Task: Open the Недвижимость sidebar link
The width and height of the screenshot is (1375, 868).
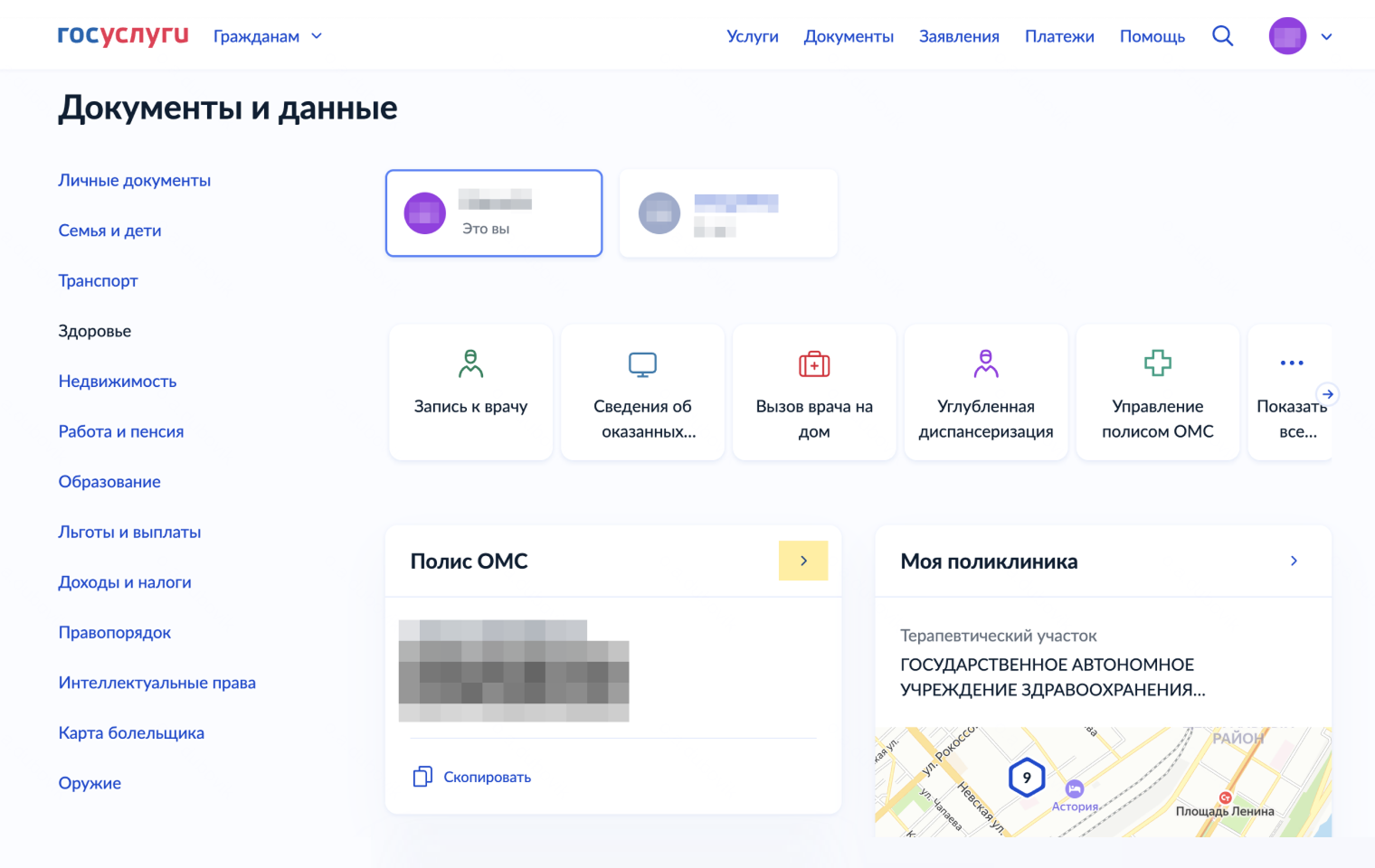Action: click(x=118, y=382)
